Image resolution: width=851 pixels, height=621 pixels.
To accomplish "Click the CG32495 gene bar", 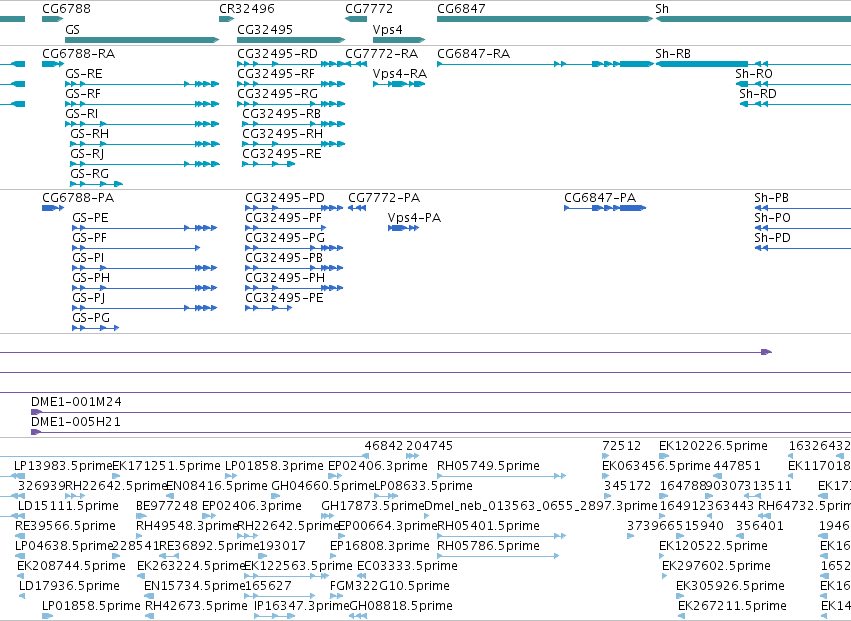I will tap(291, 40).
